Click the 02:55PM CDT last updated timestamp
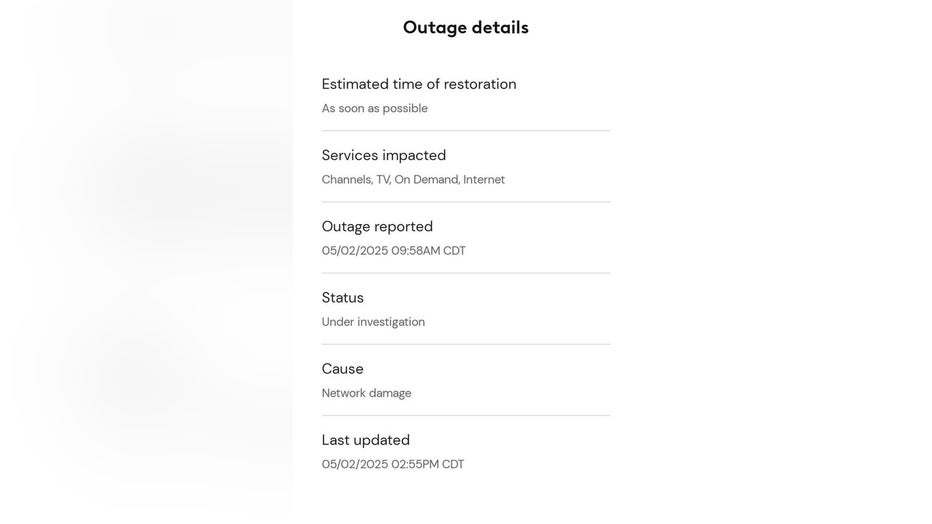The height and width of the screenshot is (524, 932). [393, 464]
